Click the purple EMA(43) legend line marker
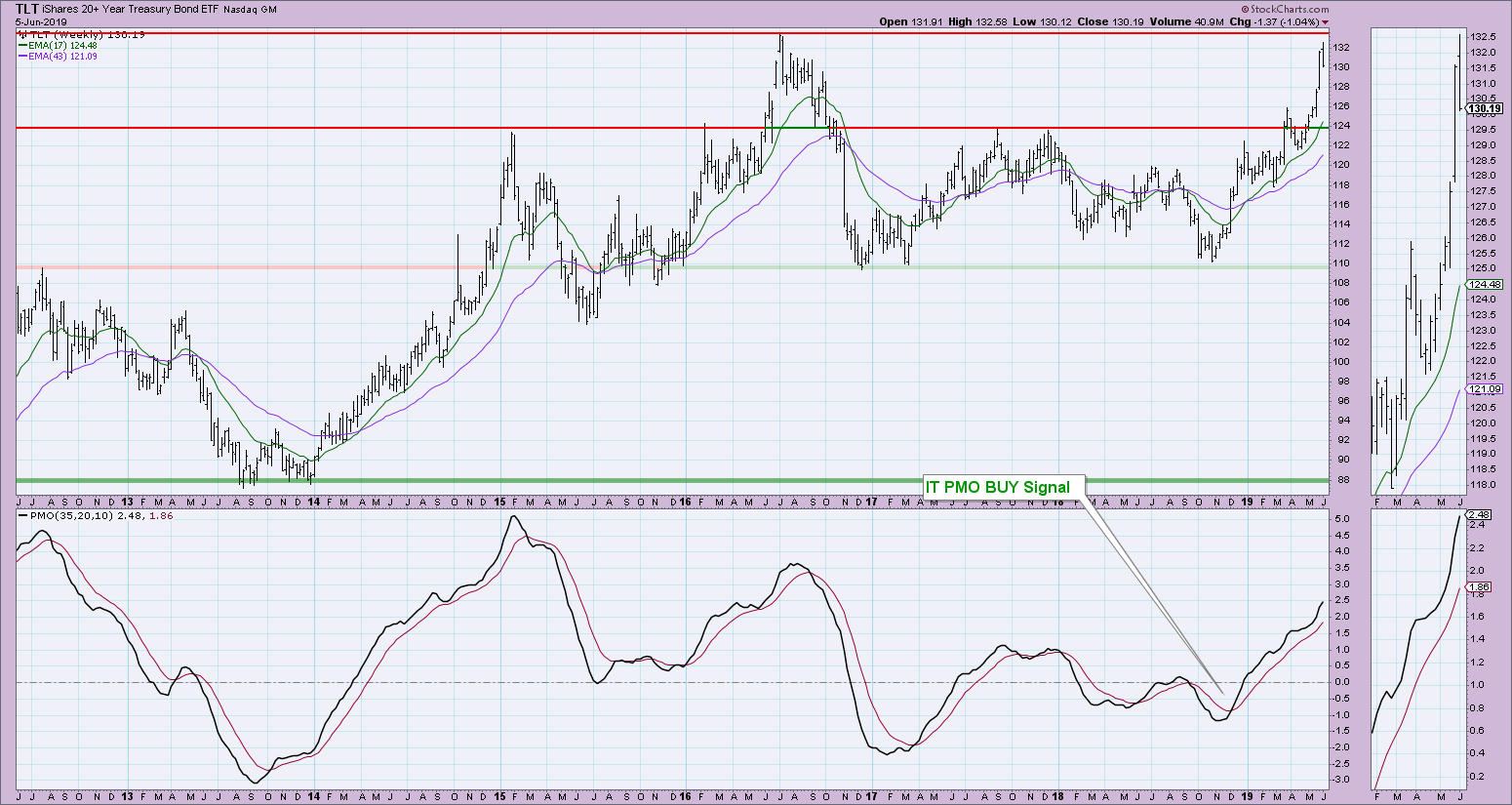 click(x=21, y=57)
